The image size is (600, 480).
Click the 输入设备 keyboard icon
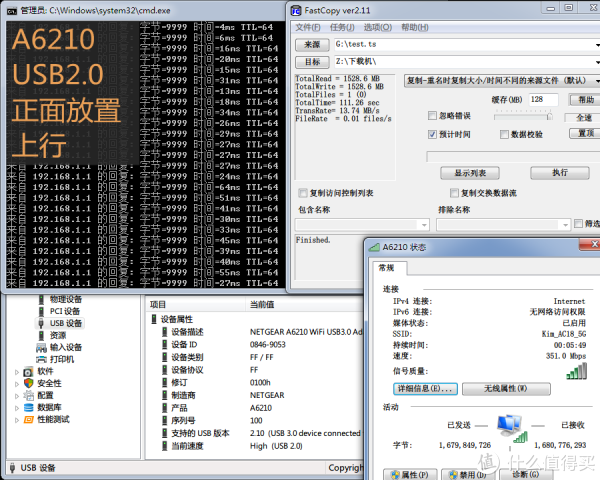coord(41,348)
